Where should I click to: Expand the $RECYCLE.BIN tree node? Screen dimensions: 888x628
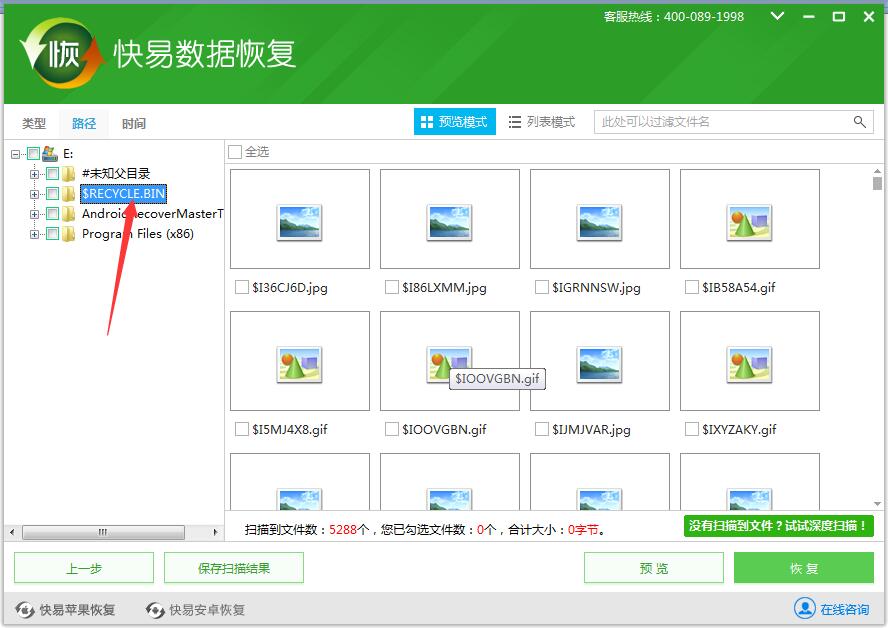35,194
